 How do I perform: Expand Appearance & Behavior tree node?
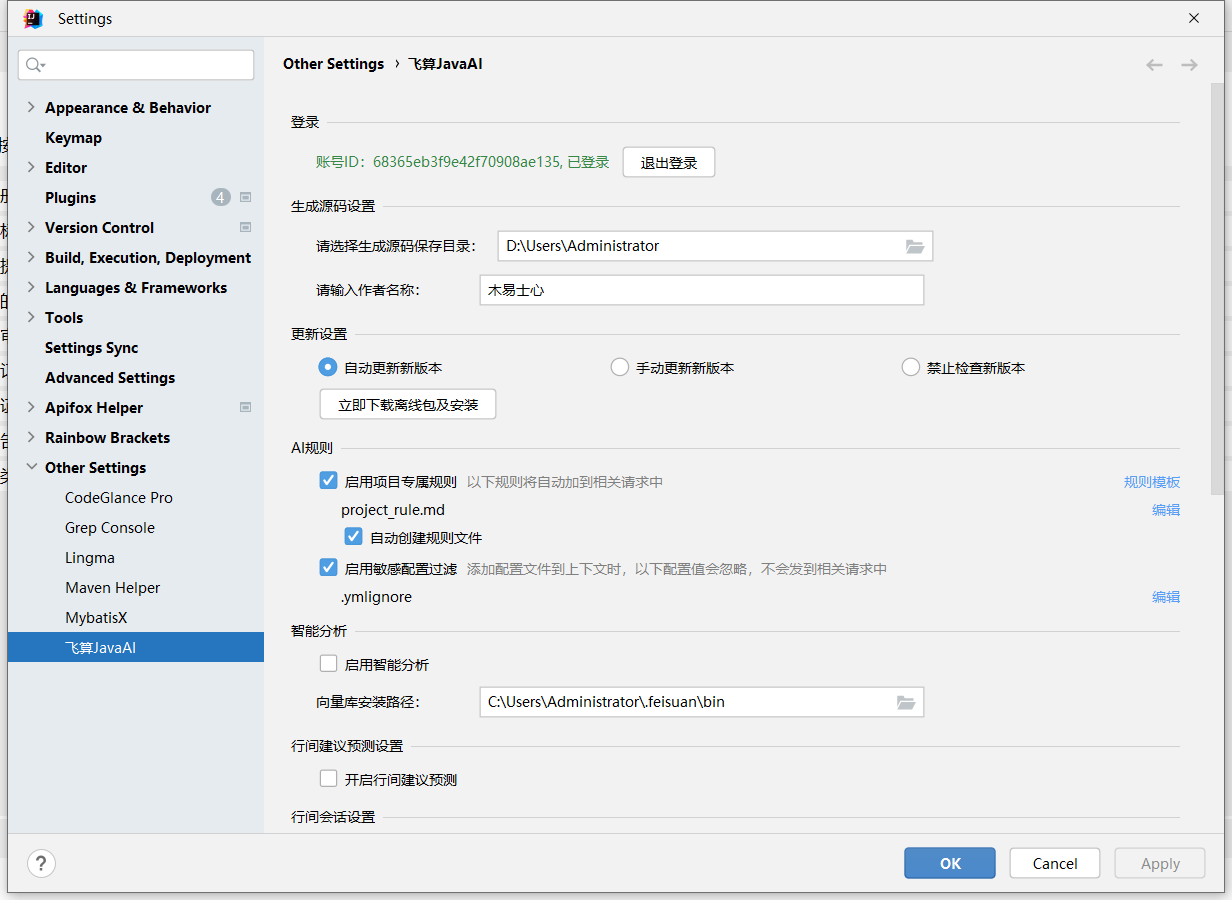click(30, 107)
